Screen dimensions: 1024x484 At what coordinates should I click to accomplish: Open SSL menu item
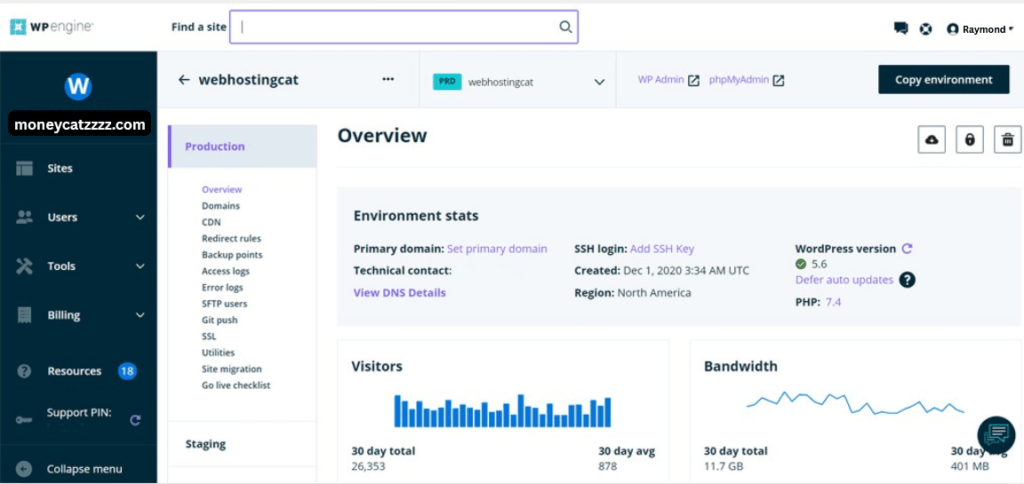point(209,336)
